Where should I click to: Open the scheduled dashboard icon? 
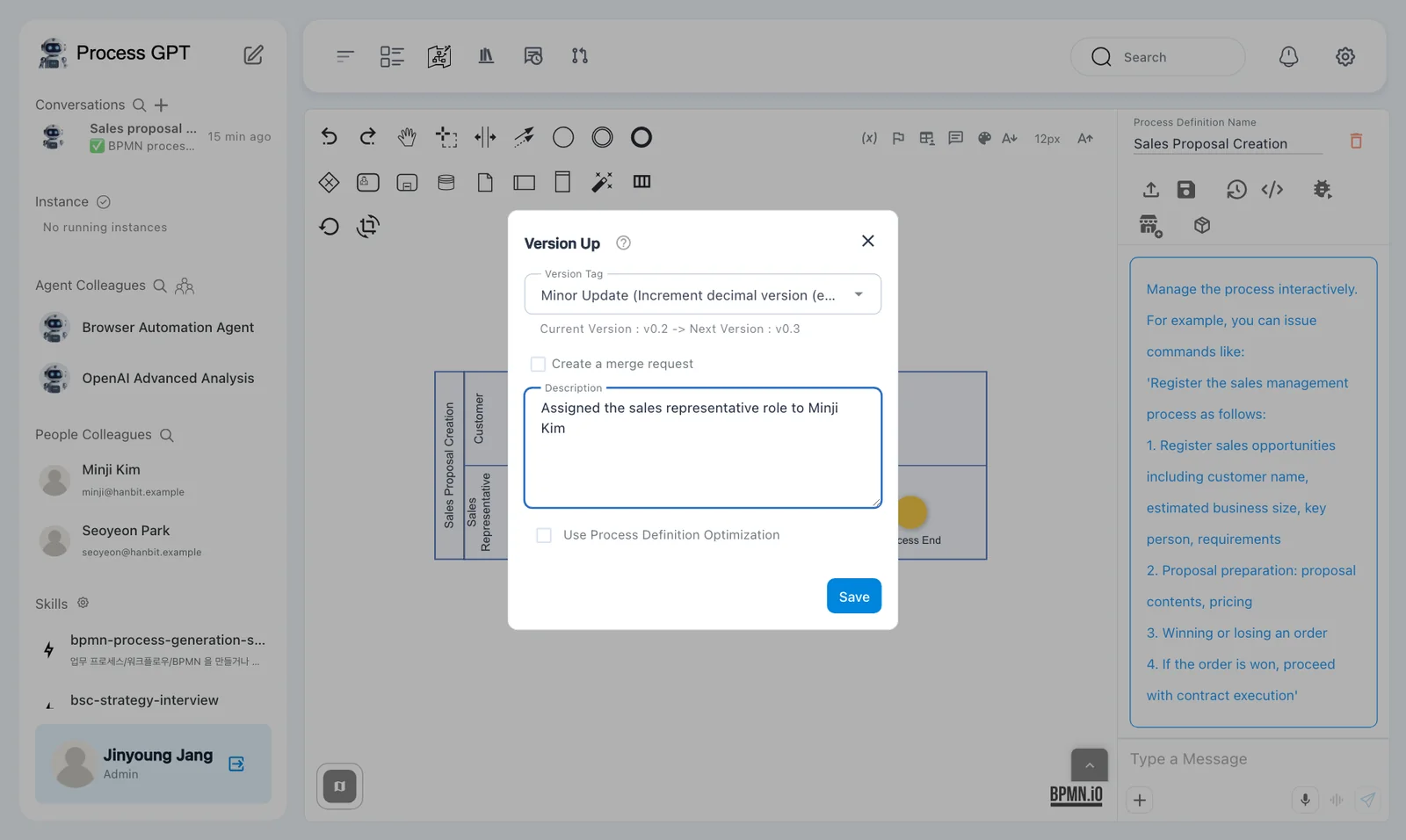533,56
